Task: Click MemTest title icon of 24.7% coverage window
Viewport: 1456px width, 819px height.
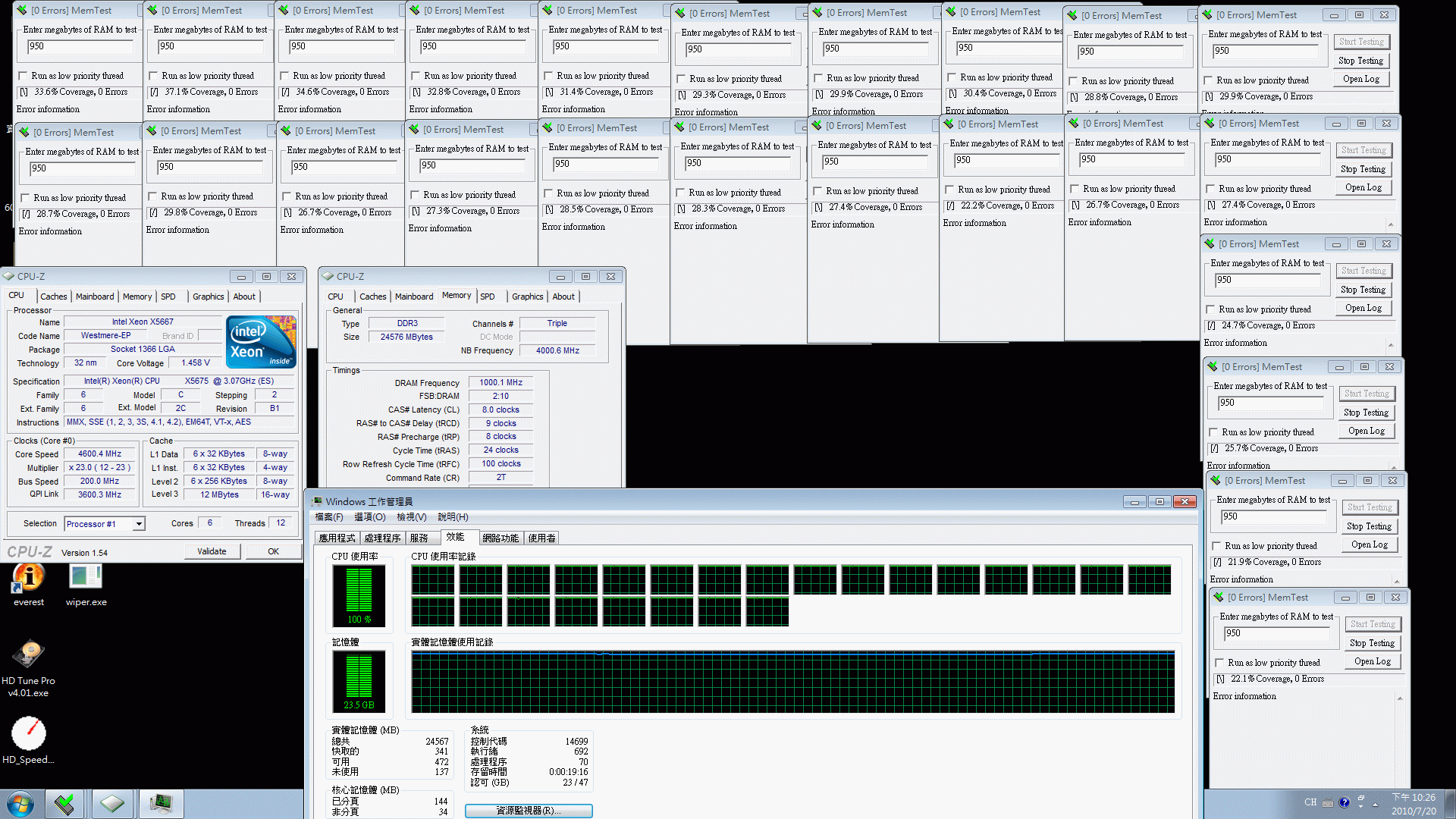Action: click(x=1209, y=243)
